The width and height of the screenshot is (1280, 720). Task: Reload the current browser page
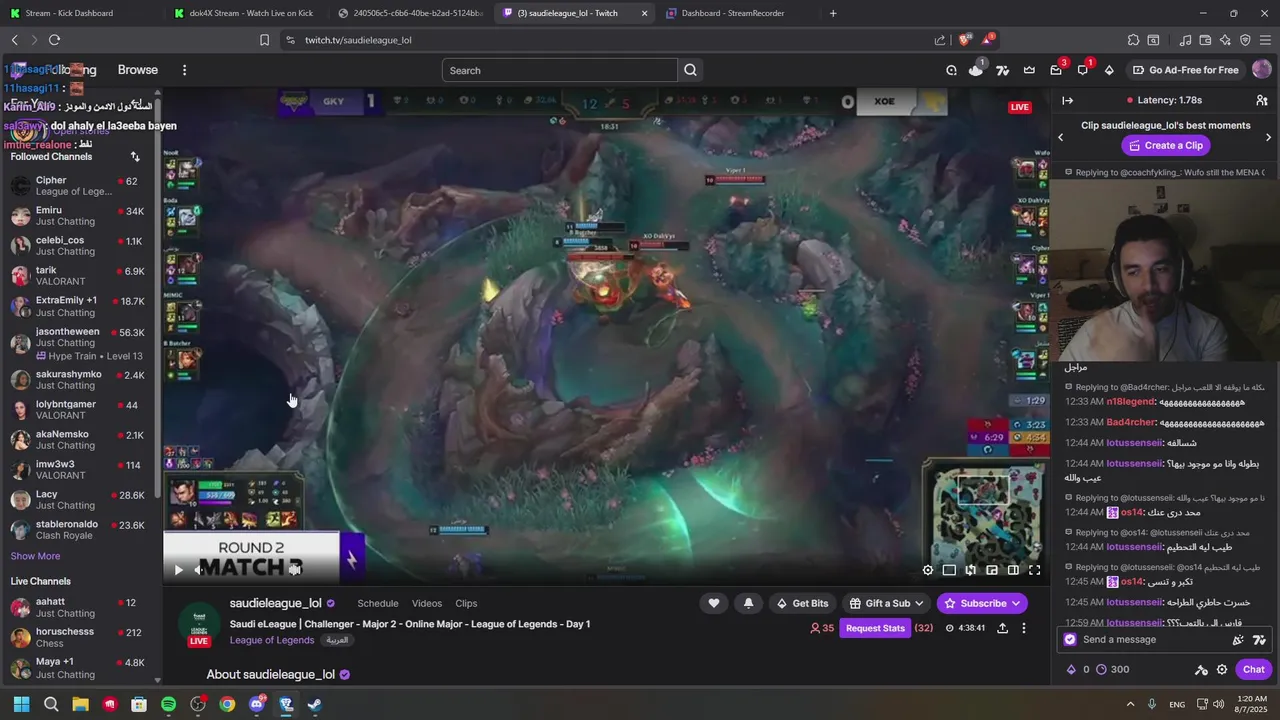click(54, 40)
